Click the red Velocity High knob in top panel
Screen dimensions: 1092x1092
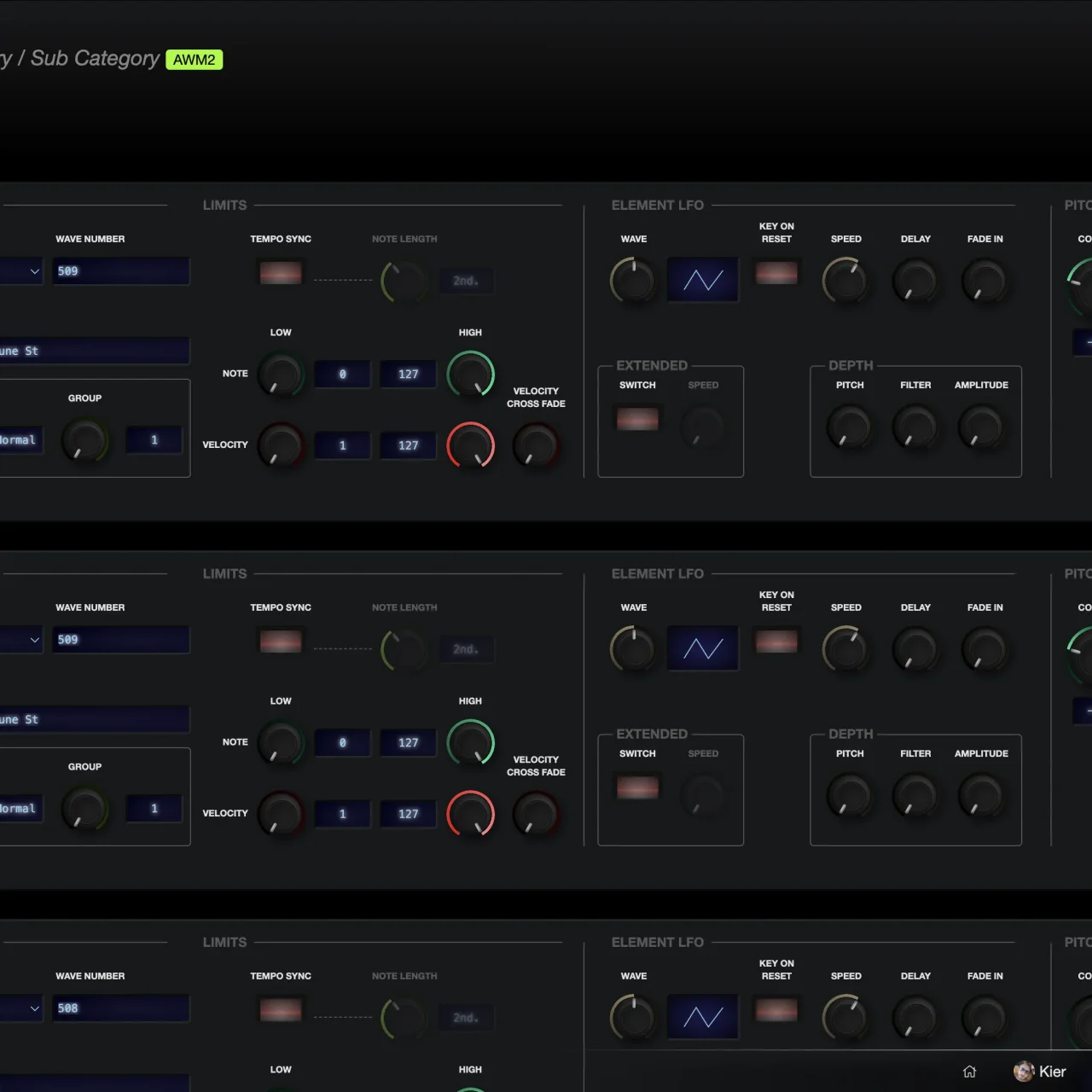[471, 445]
